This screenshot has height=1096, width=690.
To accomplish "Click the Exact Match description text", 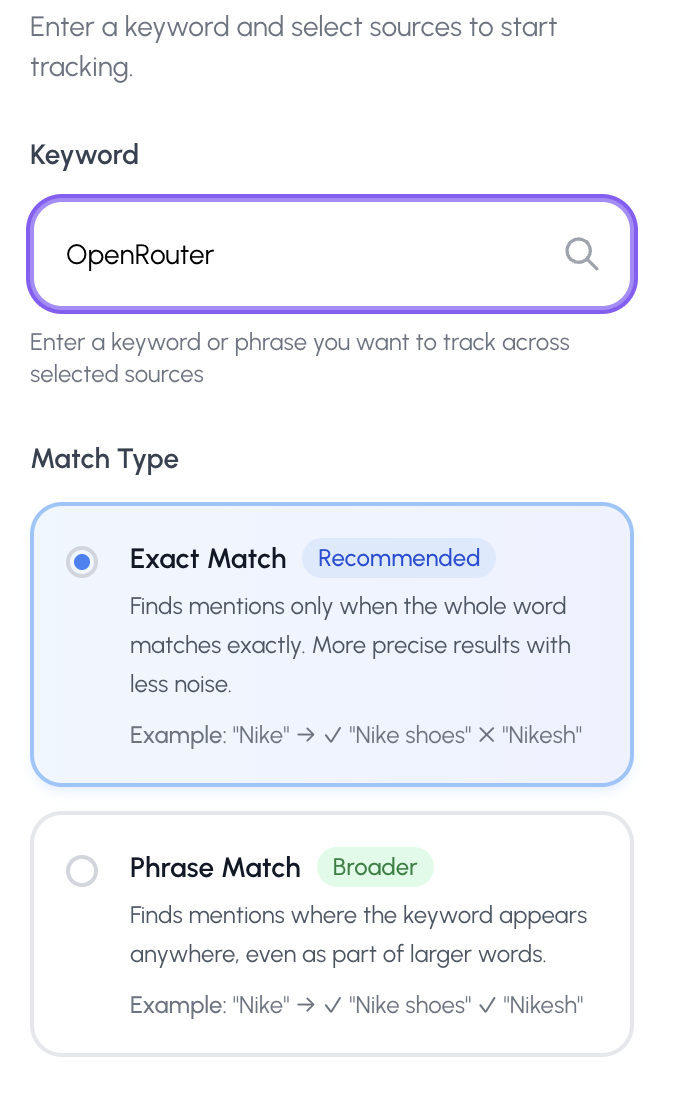I will 349,645.
